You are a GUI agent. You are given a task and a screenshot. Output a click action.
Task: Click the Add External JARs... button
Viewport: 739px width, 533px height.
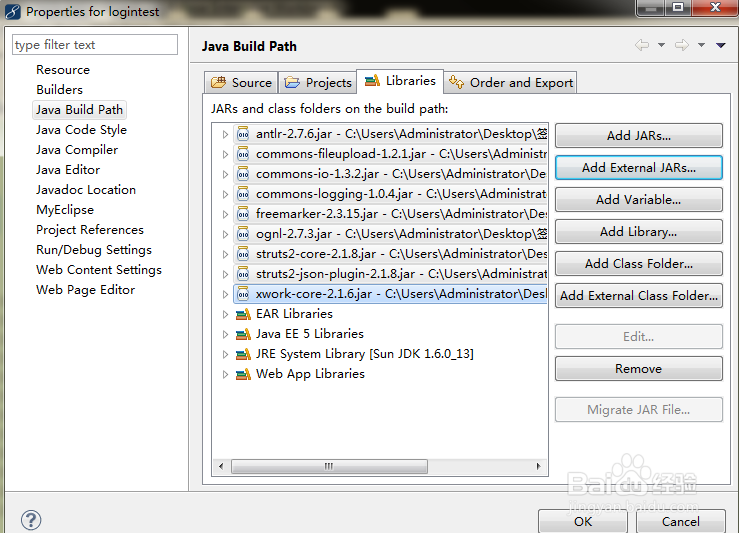(639, 168)
